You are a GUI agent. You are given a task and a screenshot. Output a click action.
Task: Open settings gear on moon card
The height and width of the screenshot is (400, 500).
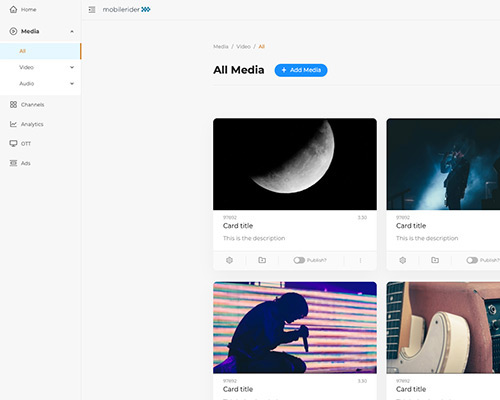(x=229, y=260)
